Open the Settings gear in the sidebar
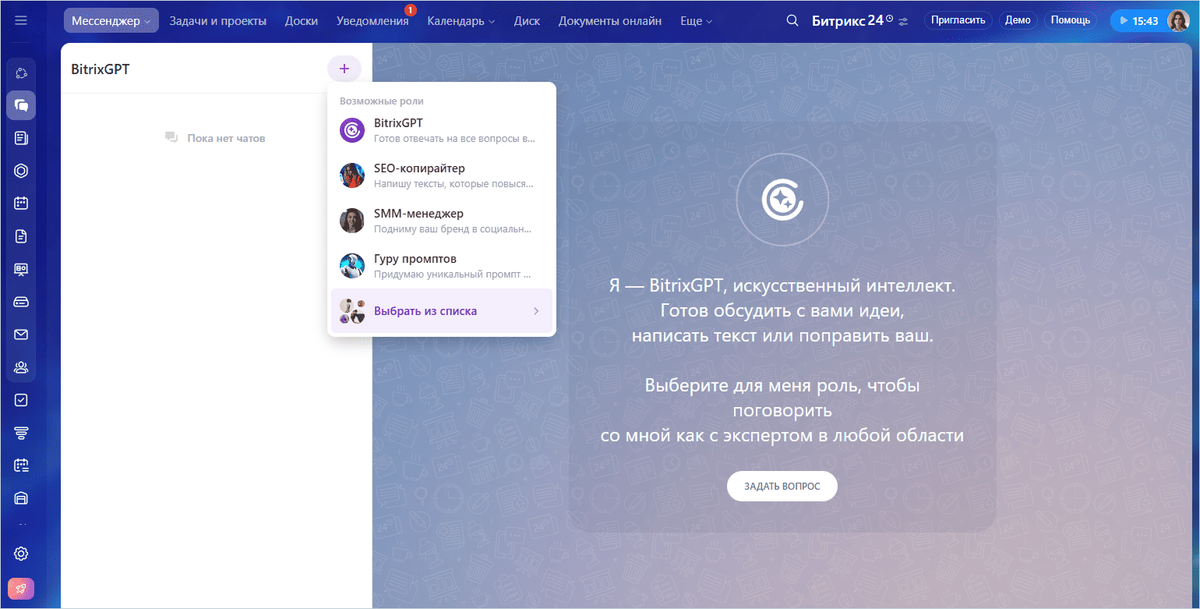This screenshot has height=609, width=1200. point(21,553)
